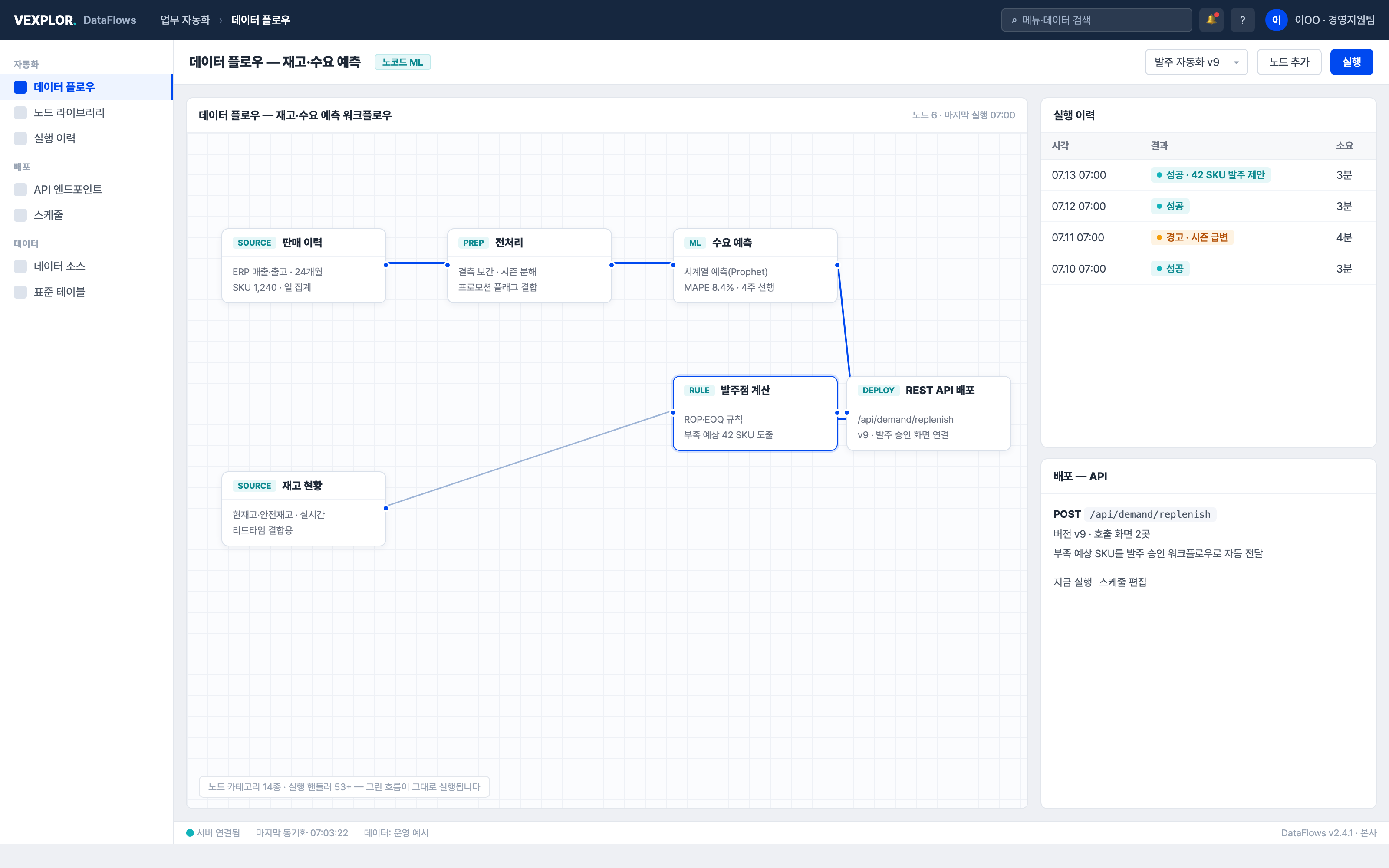Click the VEXPLOR DataFlows logo
Screen dimensions: 1389x868
[75, 20]
